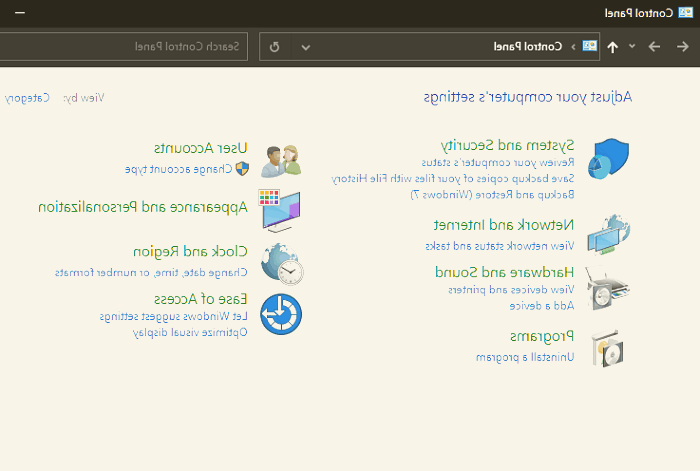Click the User Accounts icon
700x471 pixels.
click(x=281, y=160)
